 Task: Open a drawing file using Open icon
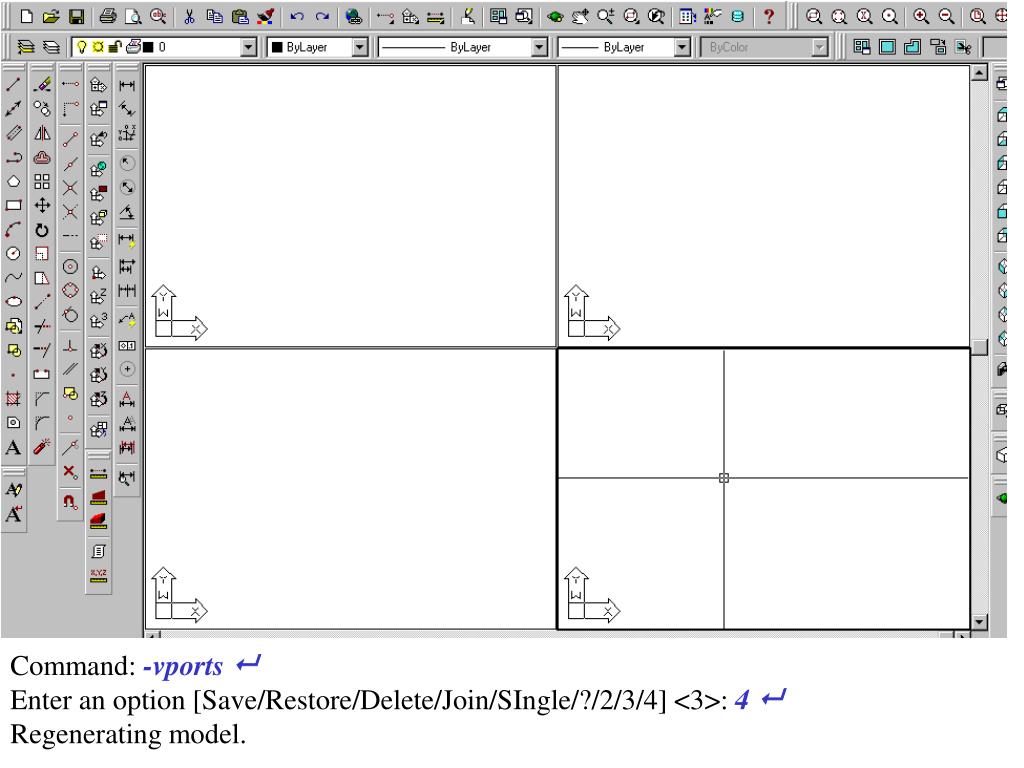pos(51,16)
